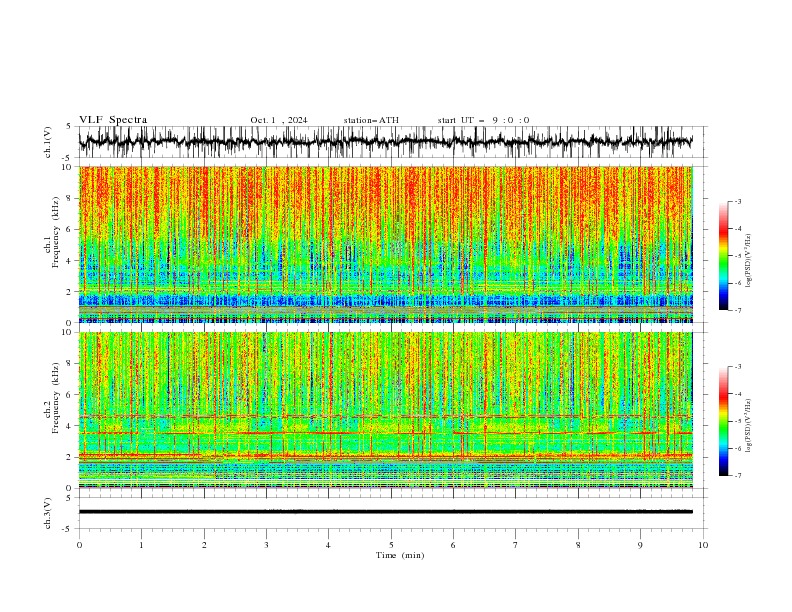Click the 'ch.1(V)' waveform axis label
This screenshot has height=612, width=792.
coord(48,142)
